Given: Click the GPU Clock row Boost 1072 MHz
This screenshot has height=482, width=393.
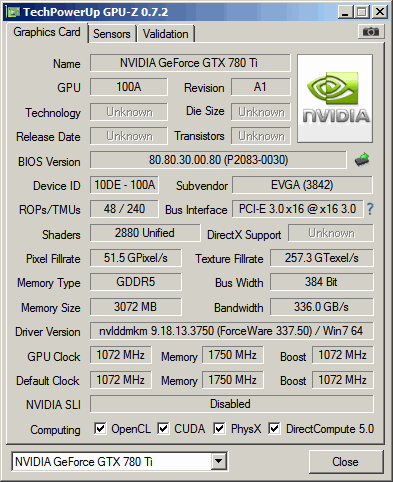Looking at the screenshot, I should [x=343, y=355].
